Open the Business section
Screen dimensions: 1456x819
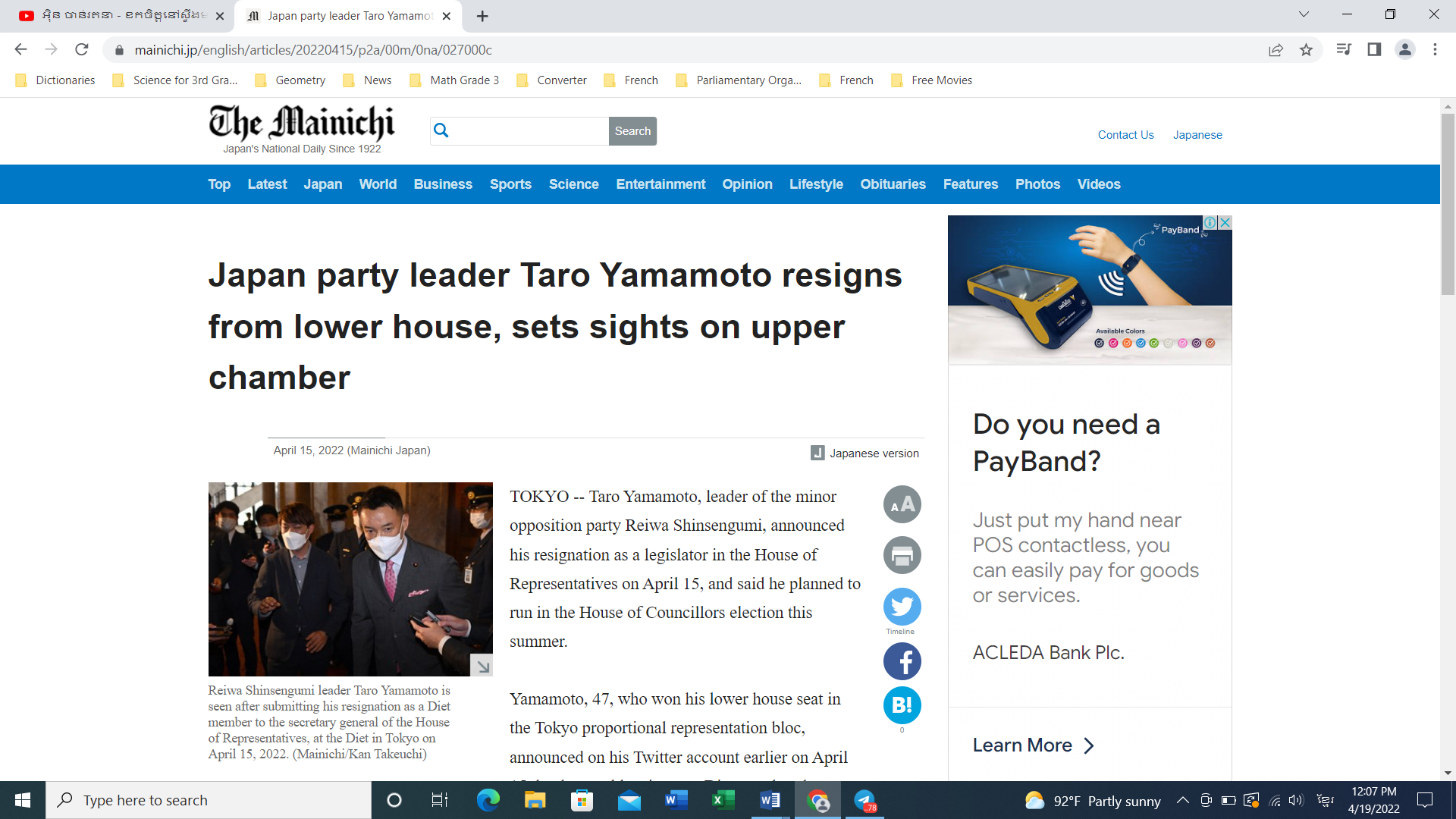click(x=443, y=184)
